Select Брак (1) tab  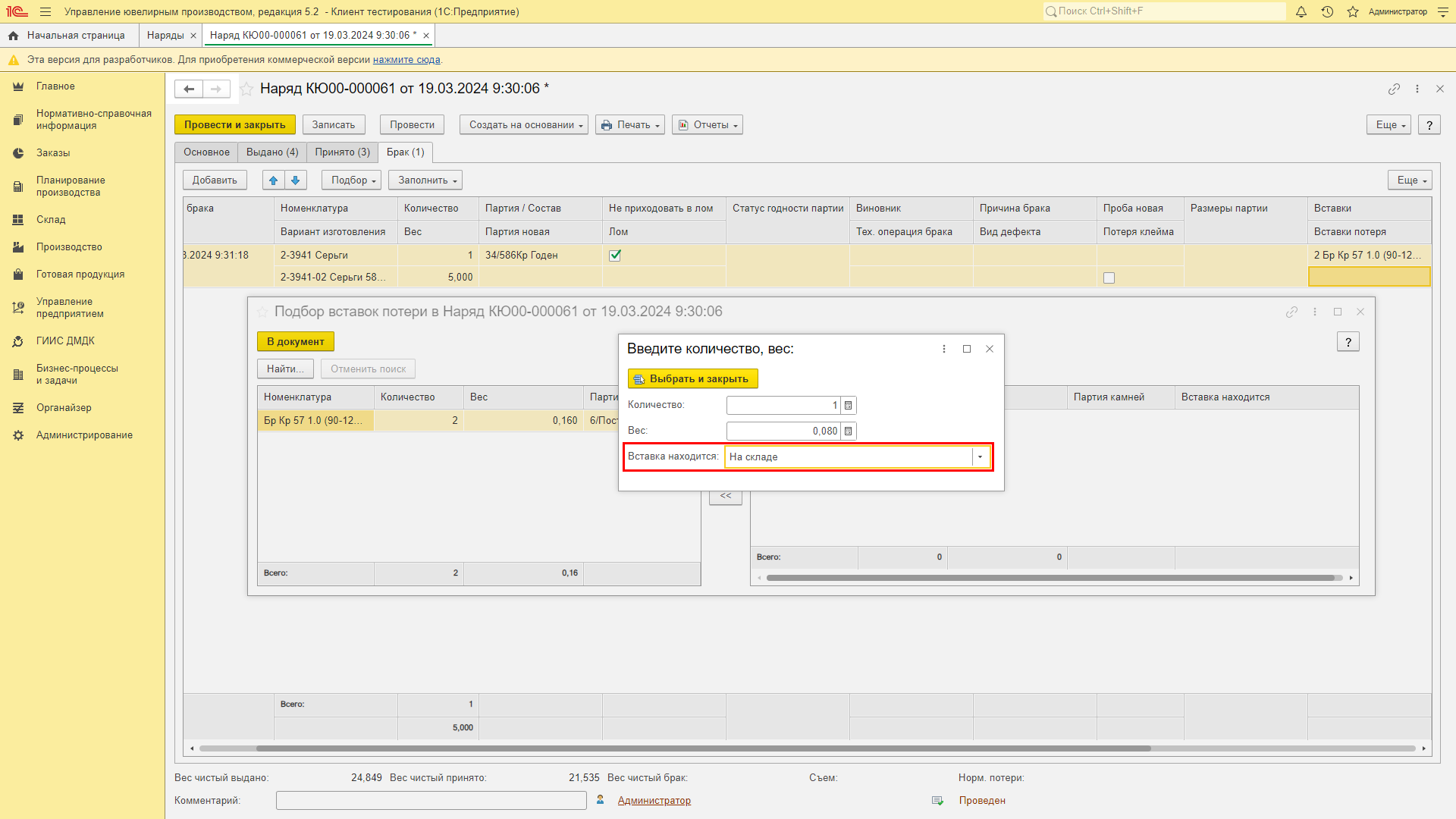[406, 152]
